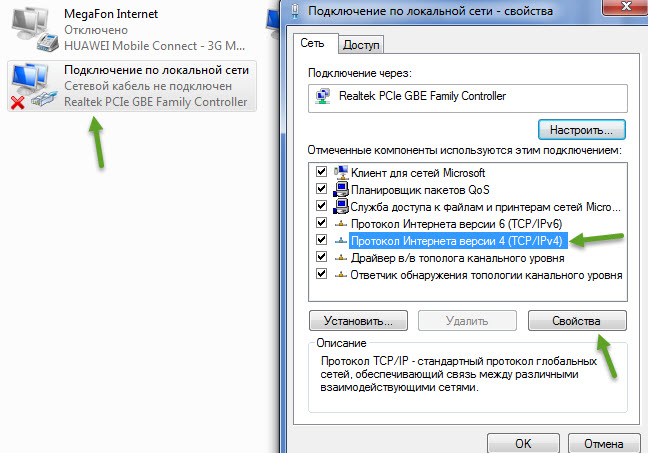Click the Установить... button

(358, 321)
